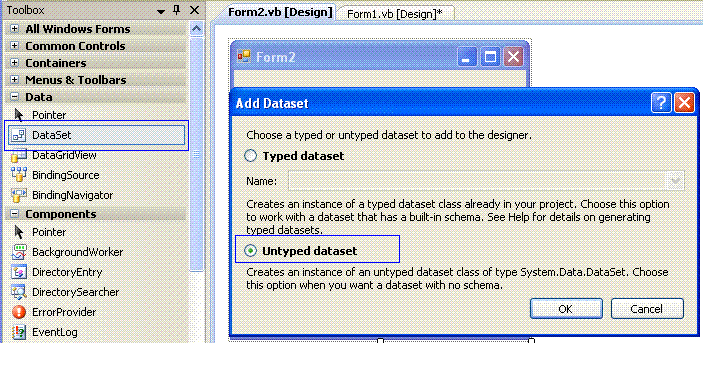Pick the DirectorySearcher icon
Image resolution: width=703 pixels, height=373 pixels.
19,292
